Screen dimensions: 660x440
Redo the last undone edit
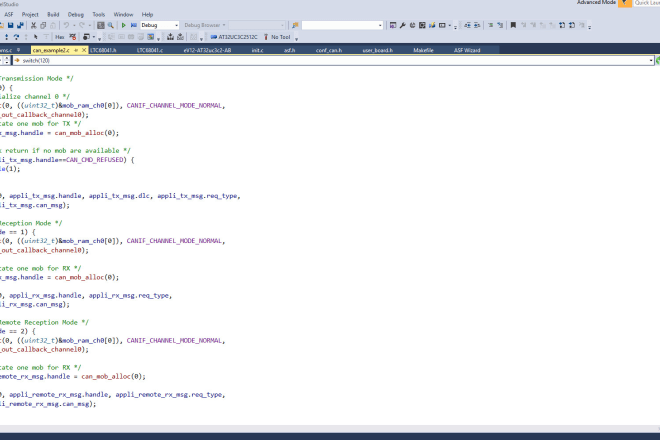pyautogui.click(x=82, y=25)
